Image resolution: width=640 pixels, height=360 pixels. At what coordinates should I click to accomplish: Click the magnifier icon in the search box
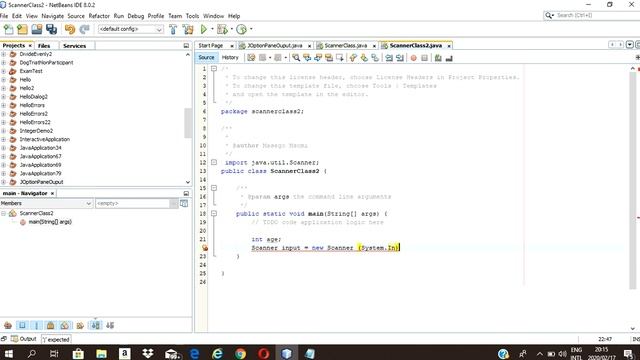pos(549,16)
